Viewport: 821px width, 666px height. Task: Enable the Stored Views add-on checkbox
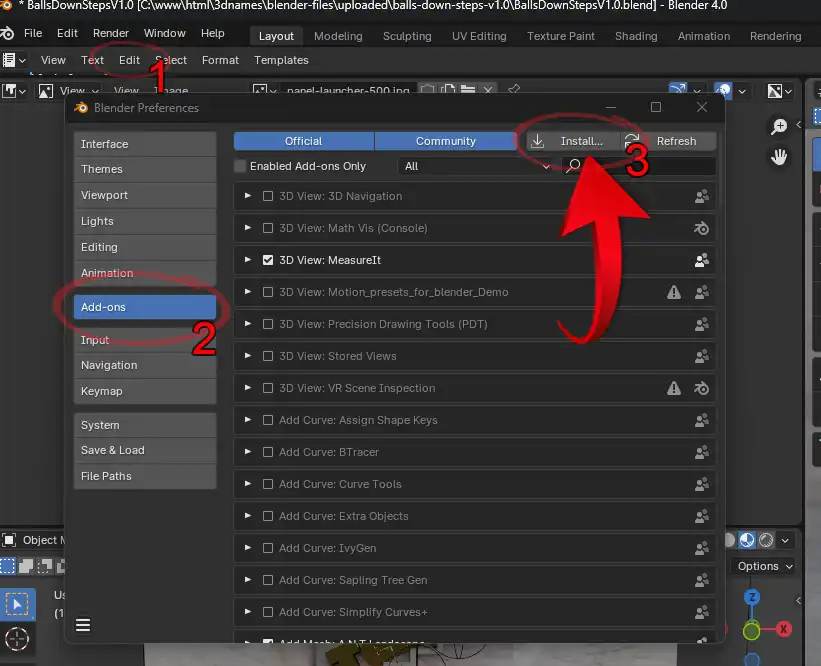tap(268, 356)
